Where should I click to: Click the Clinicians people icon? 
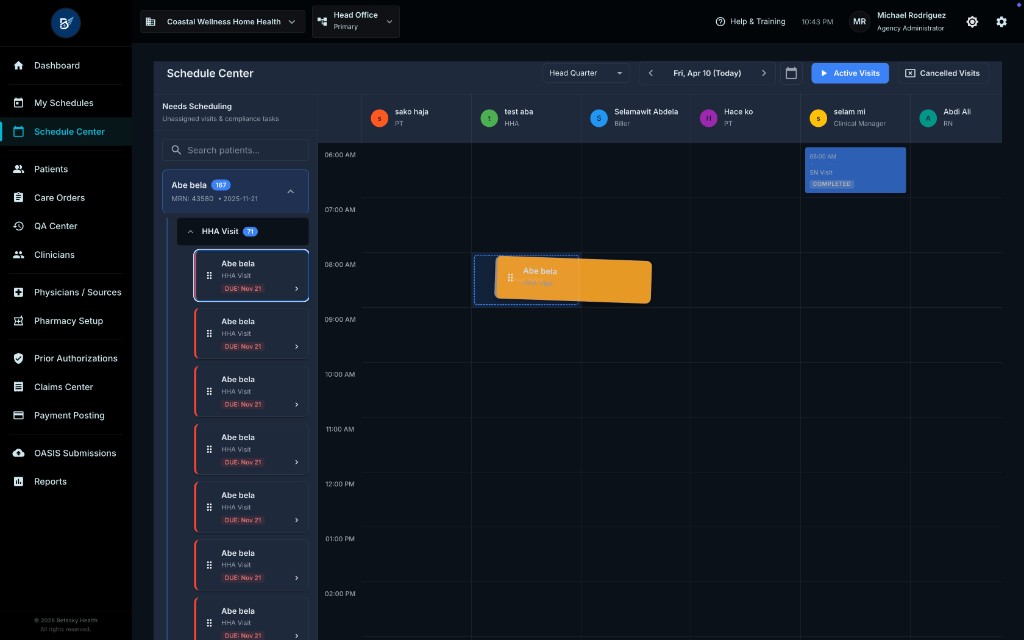(18, 255)
